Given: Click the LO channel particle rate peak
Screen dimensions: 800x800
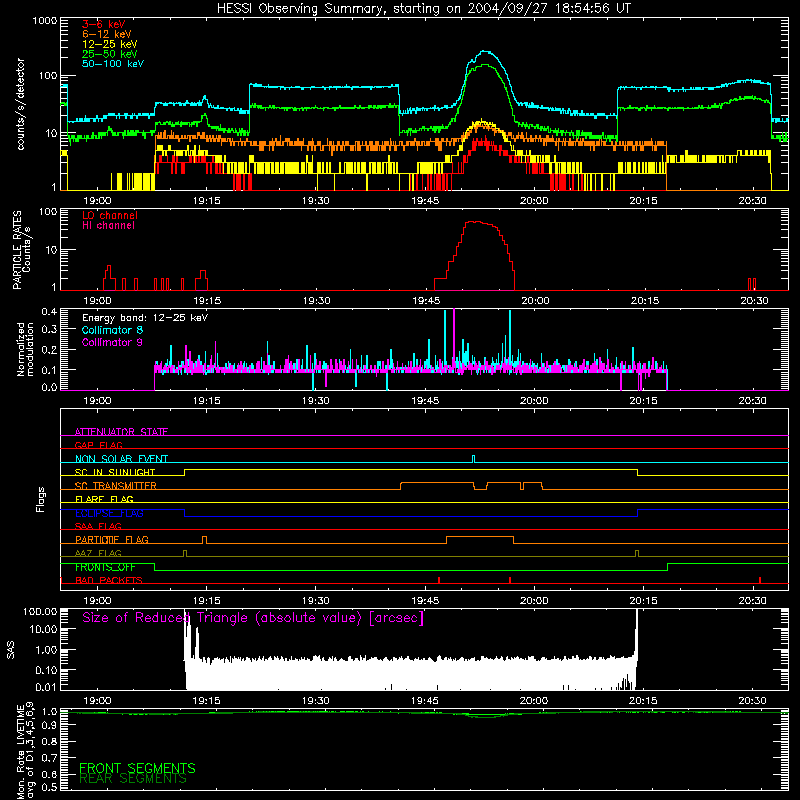Looking at the screenshot, I should coord(474,221).
